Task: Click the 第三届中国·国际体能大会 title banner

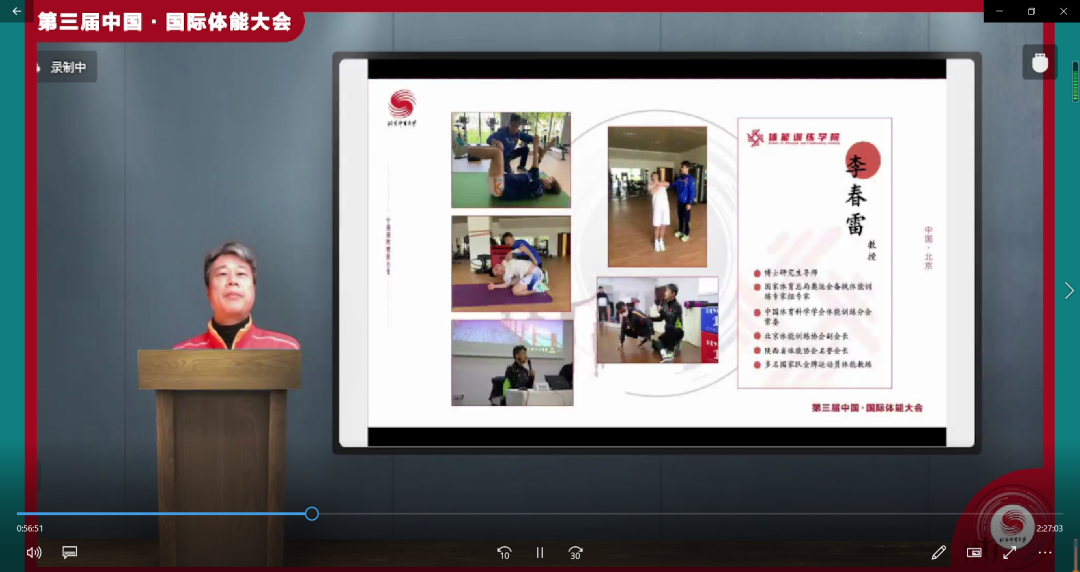Action: 164,21
